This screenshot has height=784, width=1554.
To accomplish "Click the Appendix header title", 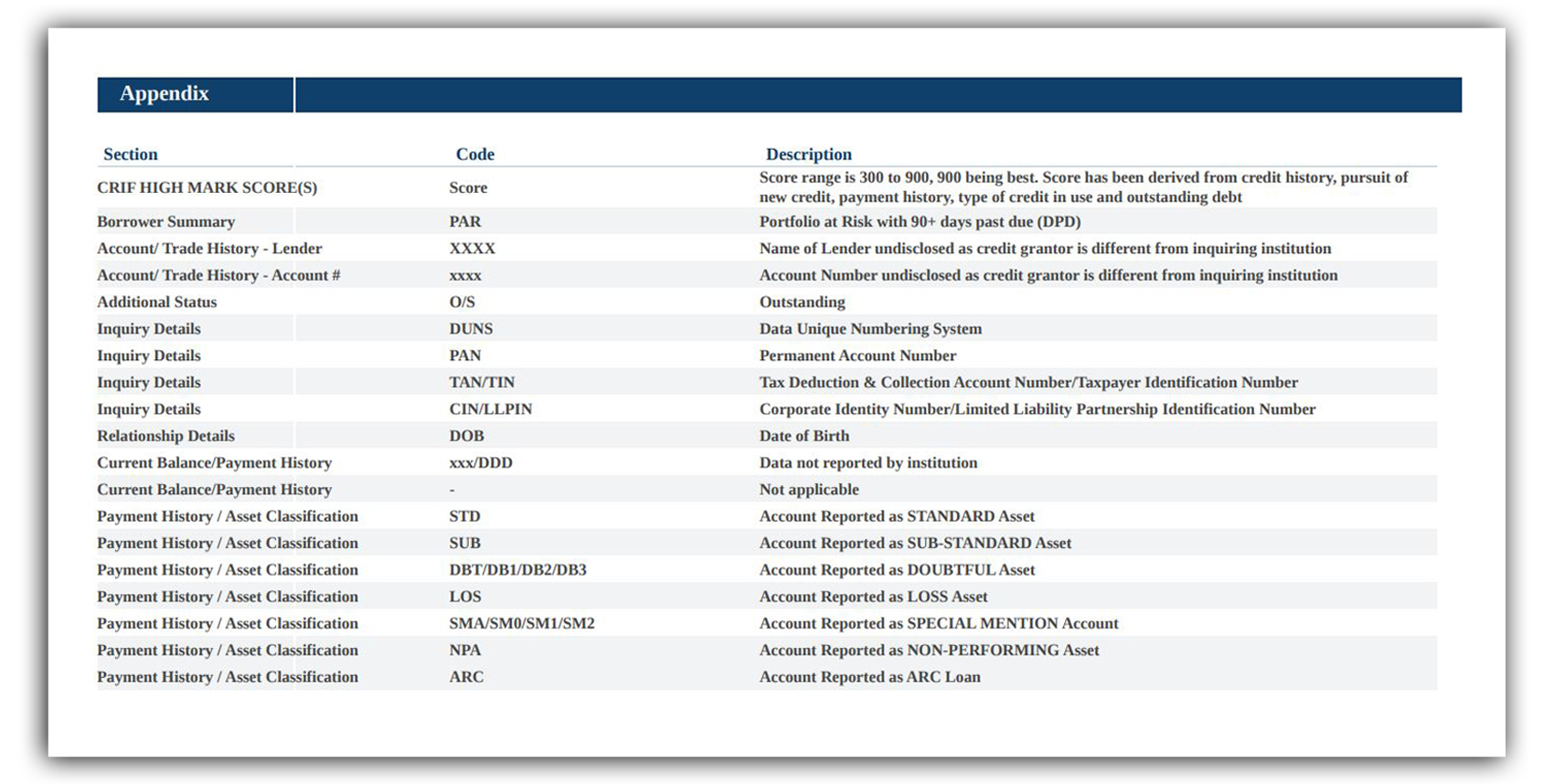I will tap(165, 94).
